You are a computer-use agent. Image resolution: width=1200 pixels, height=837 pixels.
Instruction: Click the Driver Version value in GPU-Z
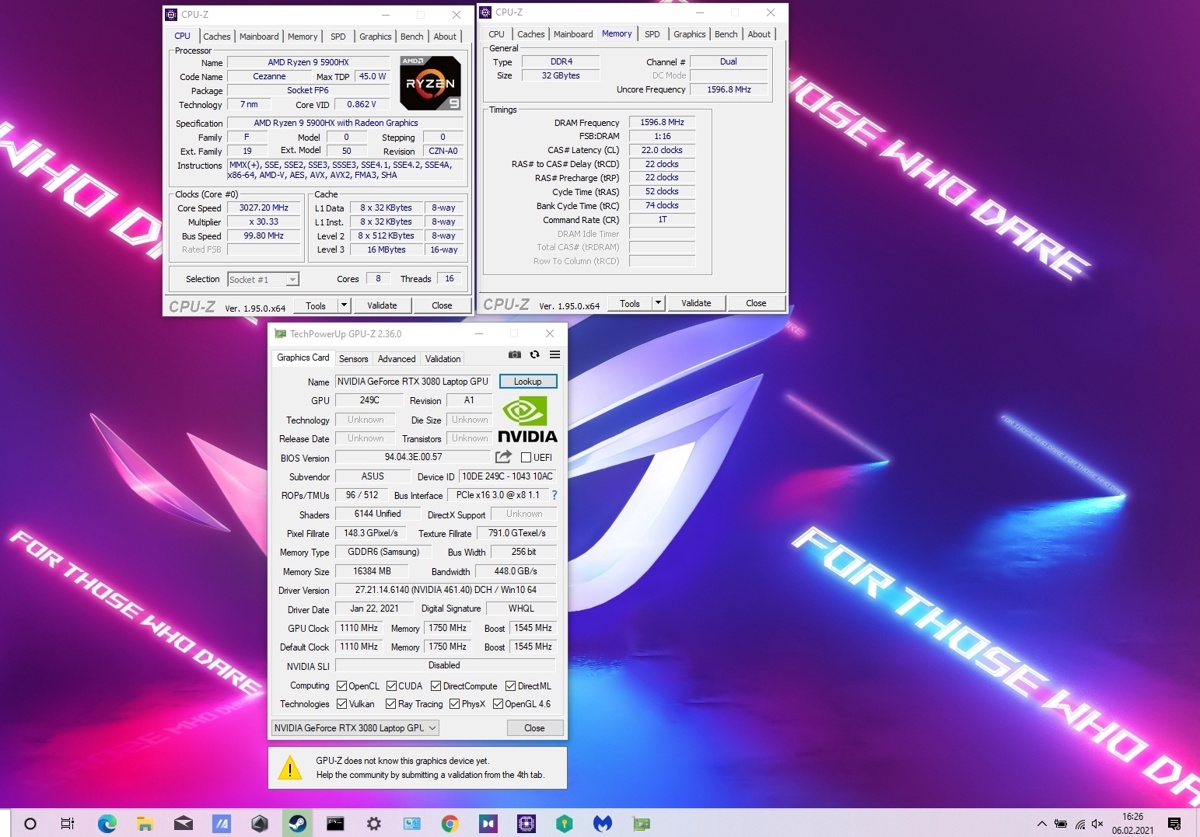[x=446, y=590]
